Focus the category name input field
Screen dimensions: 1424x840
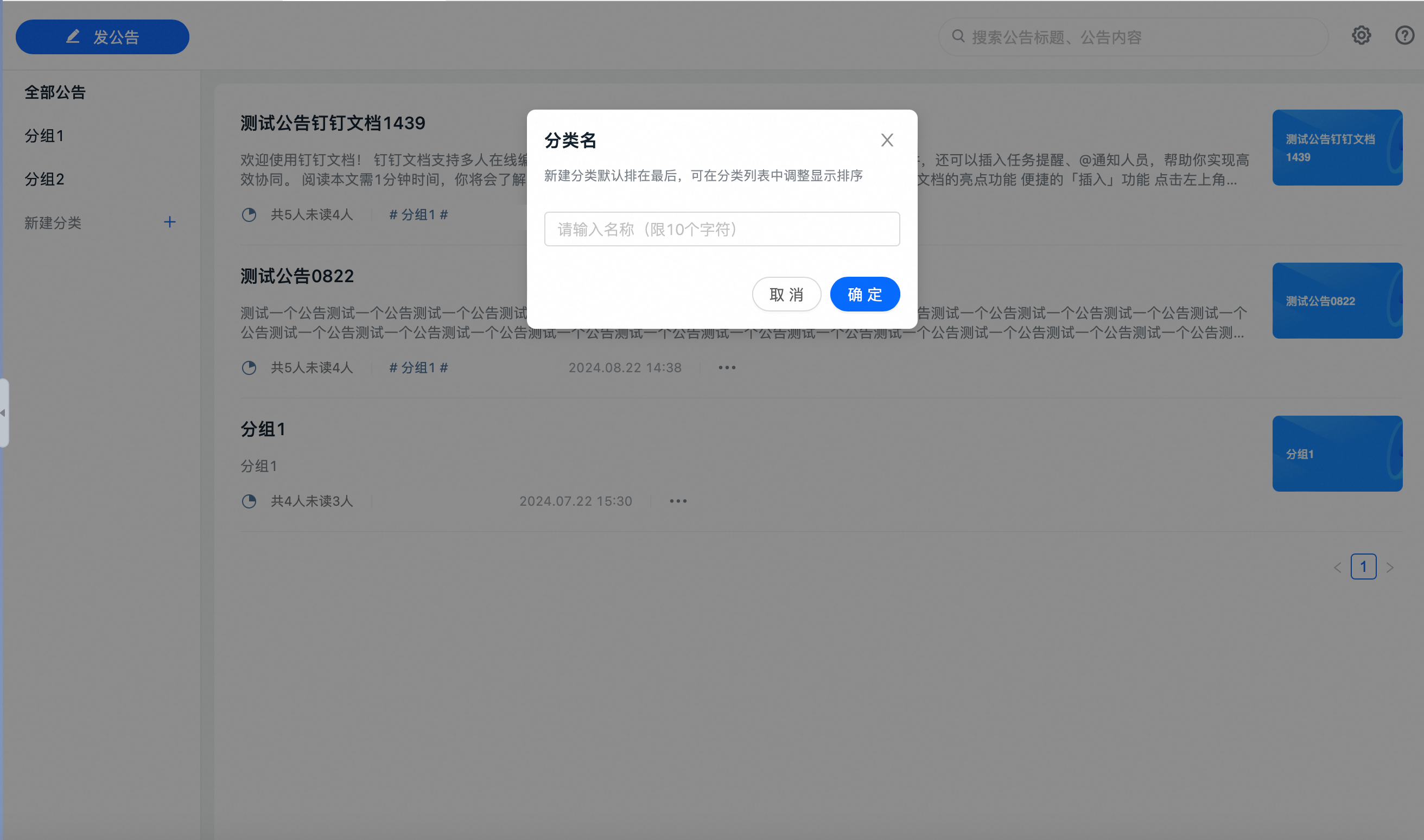(x=722, y=229)
